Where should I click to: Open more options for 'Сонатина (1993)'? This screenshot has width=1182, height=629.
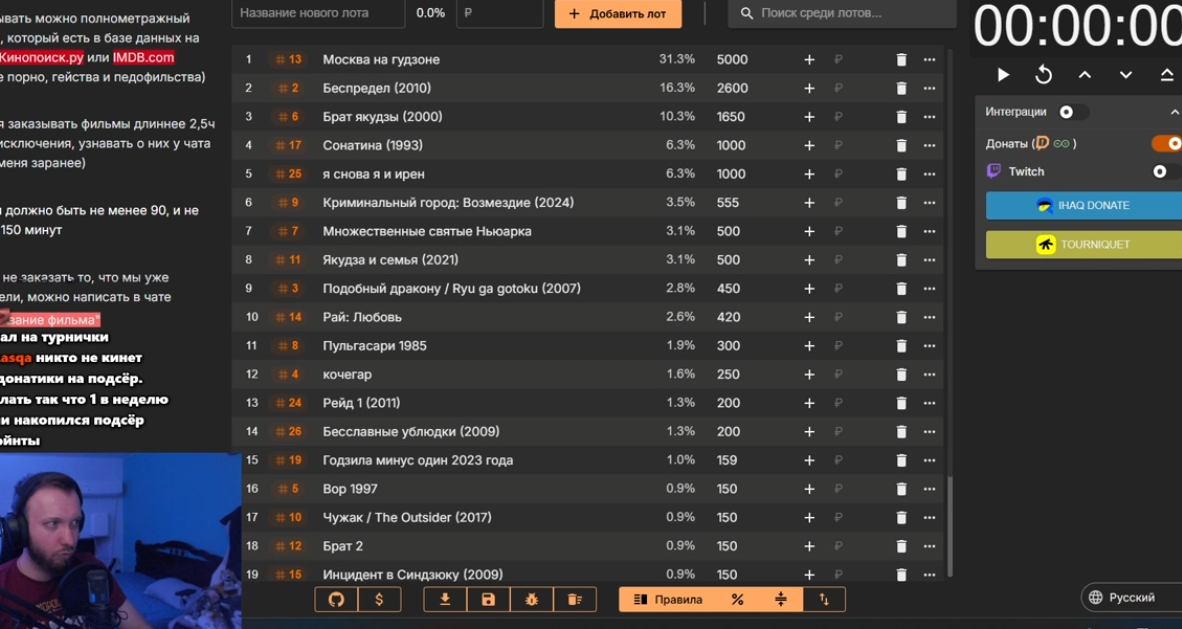pyautogui.click(x=929, y=146)
